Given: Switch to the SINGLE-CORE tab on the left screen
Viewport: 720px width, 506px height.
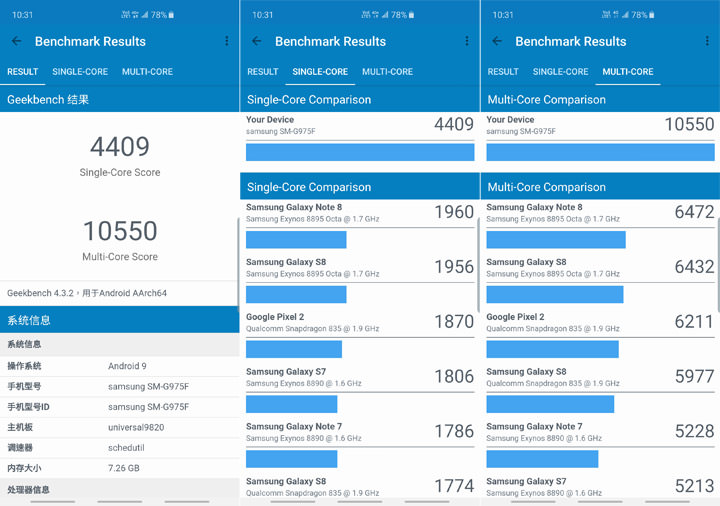Looking at the screenshot, I should click(x=80, y=72).
